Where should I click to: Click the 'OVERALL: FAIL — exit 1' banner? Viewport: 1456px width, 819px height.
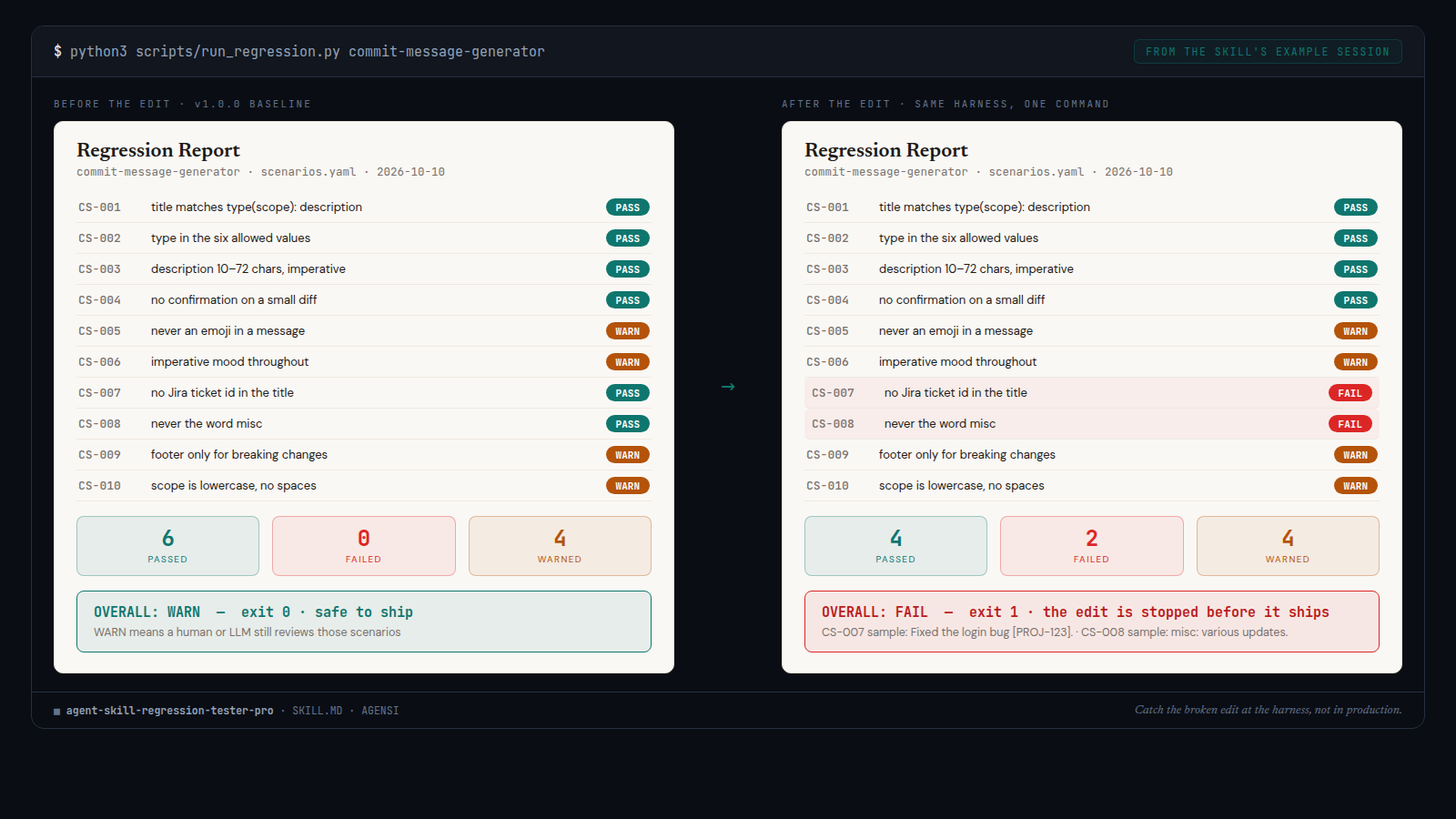coord(1092,622)
